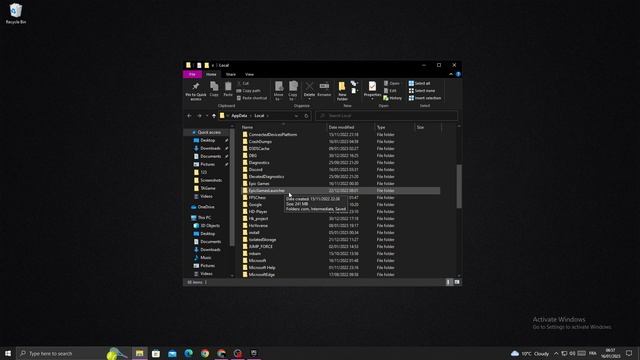Open the Move to menu
The image size is (640, 360).
(x=278, y=91)
